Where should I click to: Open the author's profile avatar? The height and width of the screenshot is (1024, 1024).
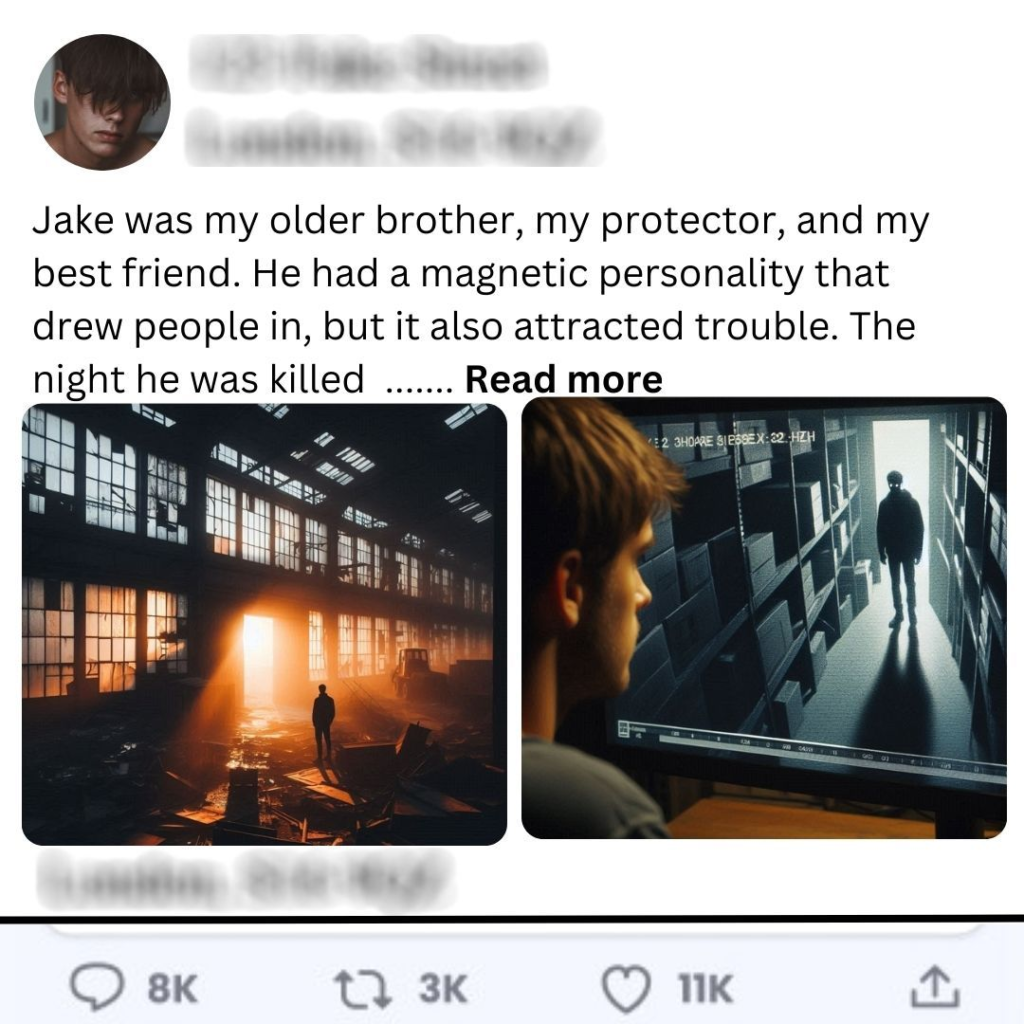pyautogui.click(x=102, y=102)
